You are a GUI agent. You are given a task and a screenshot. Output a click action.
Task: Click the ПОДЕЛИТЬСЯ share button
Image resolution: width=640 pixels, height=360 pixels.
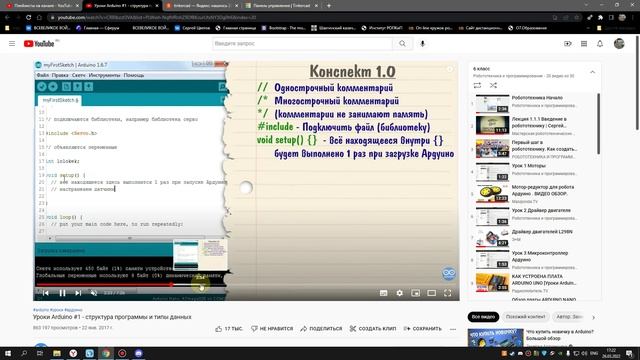[x=321, y=329]
